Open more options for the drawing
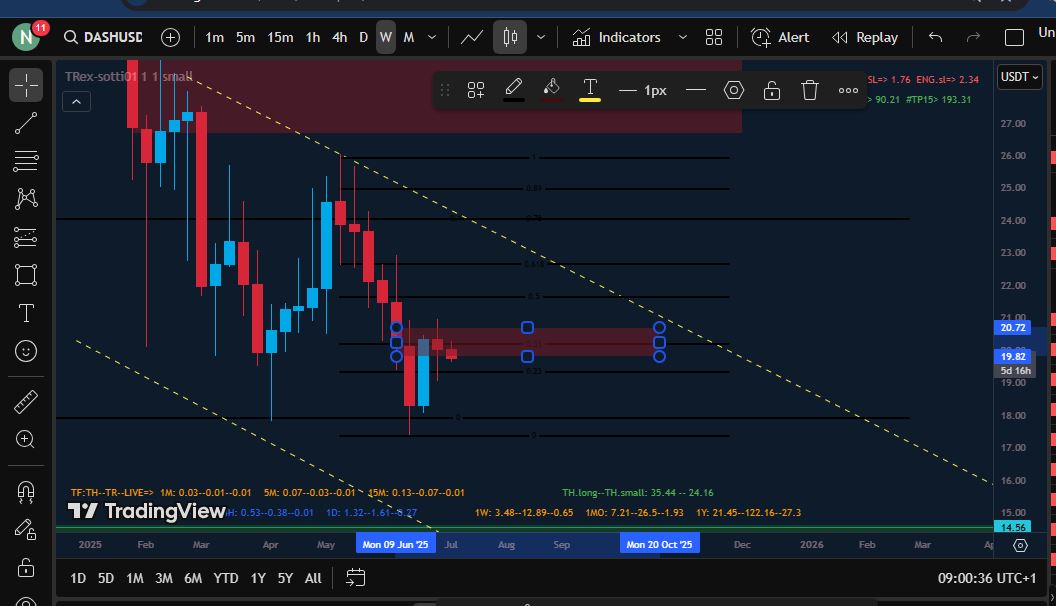1056x606 pixels. 848,90
